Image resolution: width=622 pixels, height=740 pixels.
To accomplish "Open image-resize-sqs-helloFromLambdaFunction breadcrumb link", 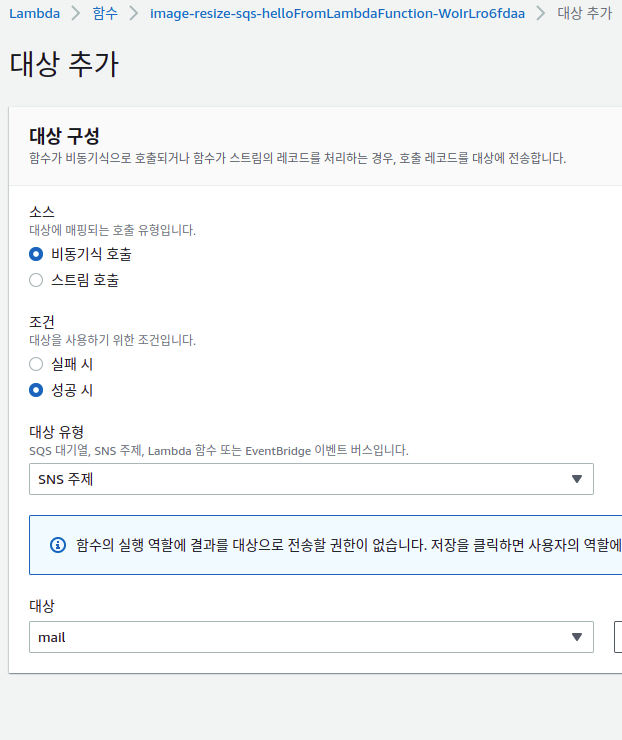I will [337, 13].
